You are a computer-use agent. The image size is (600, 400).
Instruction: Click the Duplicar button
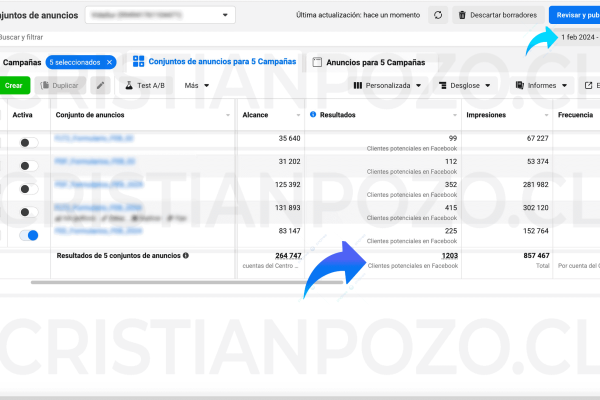click(60, 85)
